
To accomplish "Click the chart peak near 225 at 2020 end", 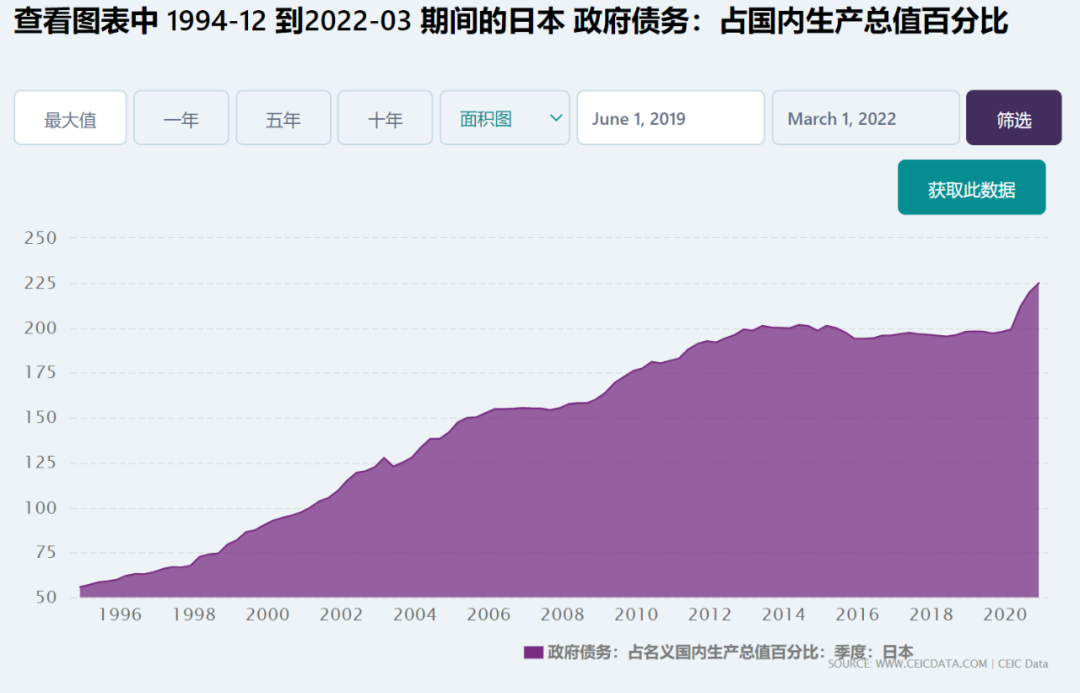I will (1037, 284).
